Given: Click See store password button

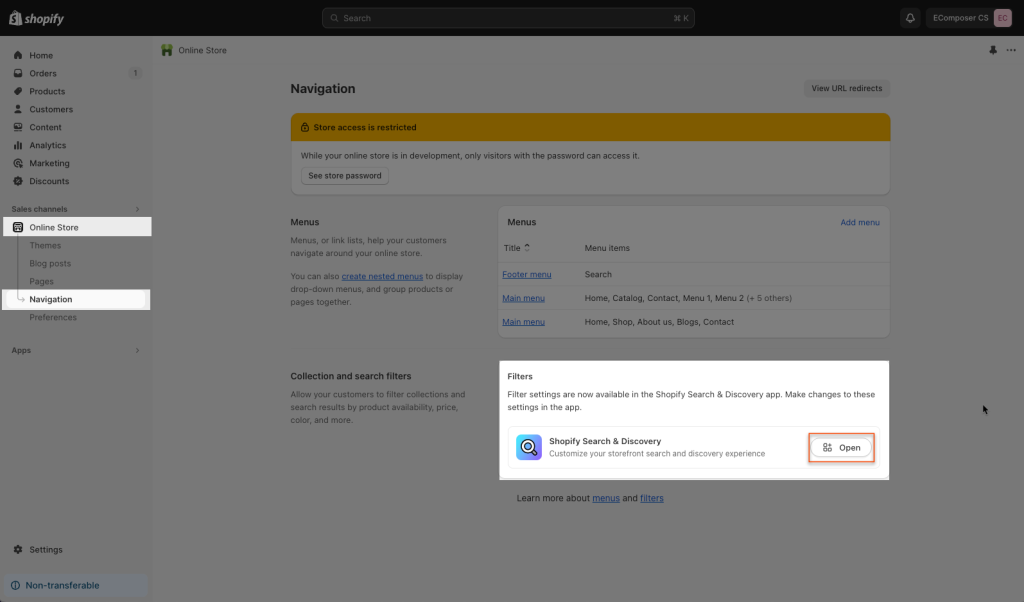Looking at the screenshot, I should tap(345, 176).
